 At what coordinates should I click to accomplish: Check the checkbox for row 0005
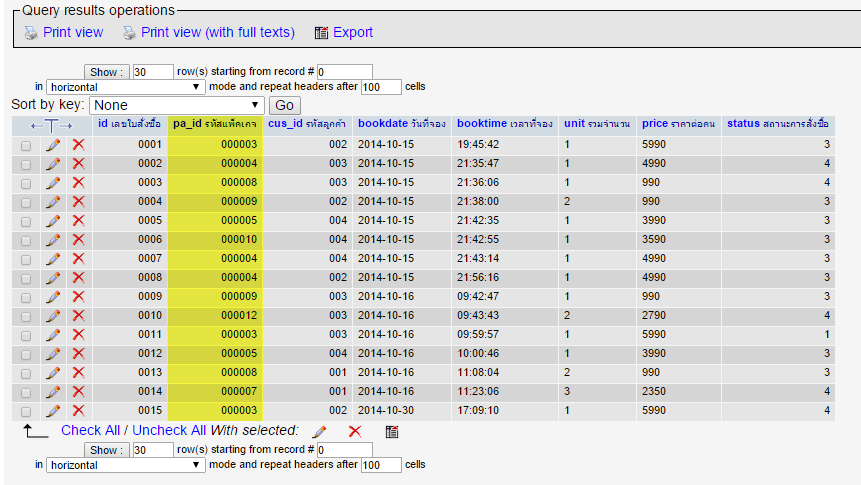(x=26, y=221)
